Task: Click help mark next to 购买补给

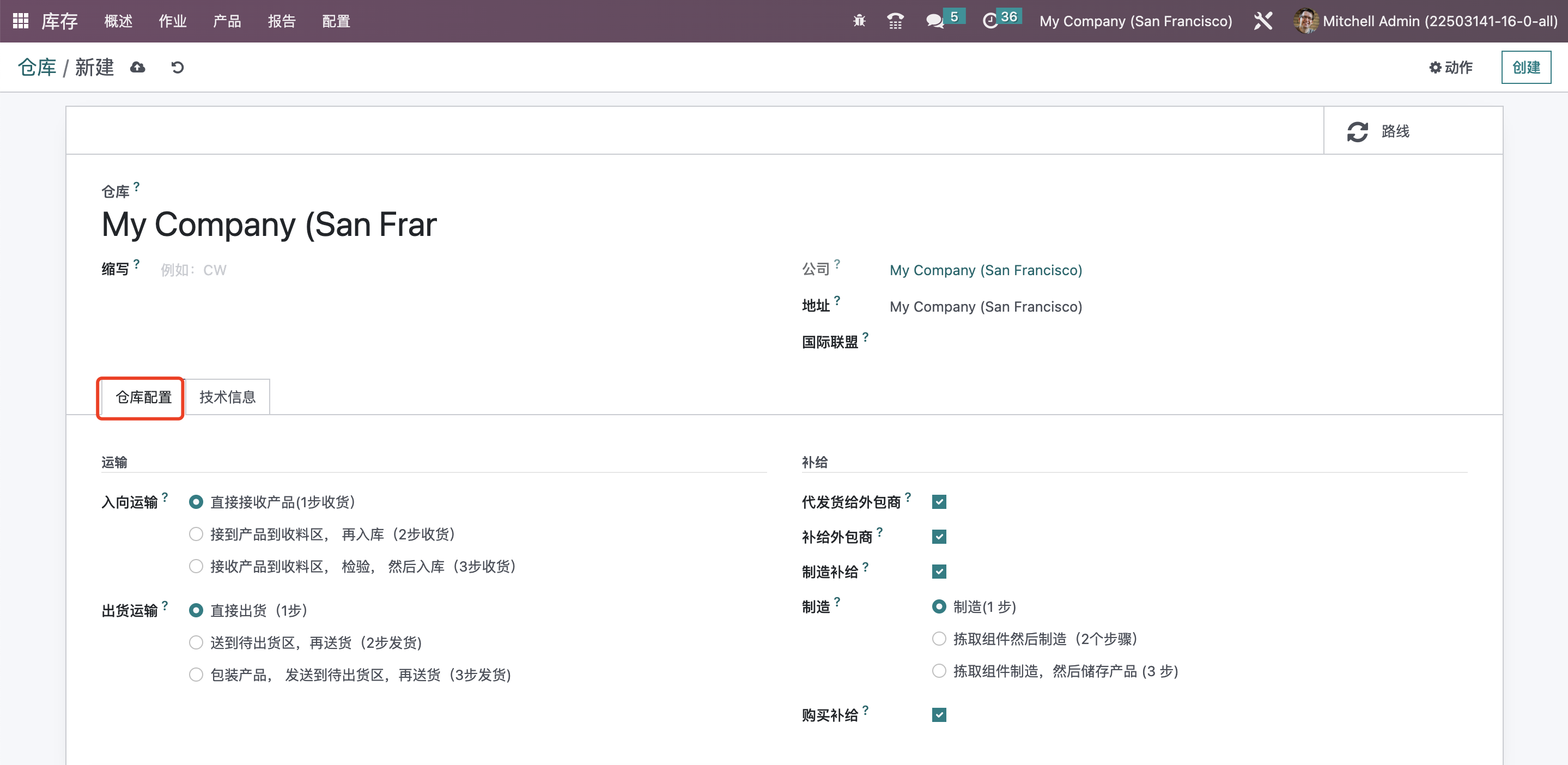Action: (x=865, y=709)
